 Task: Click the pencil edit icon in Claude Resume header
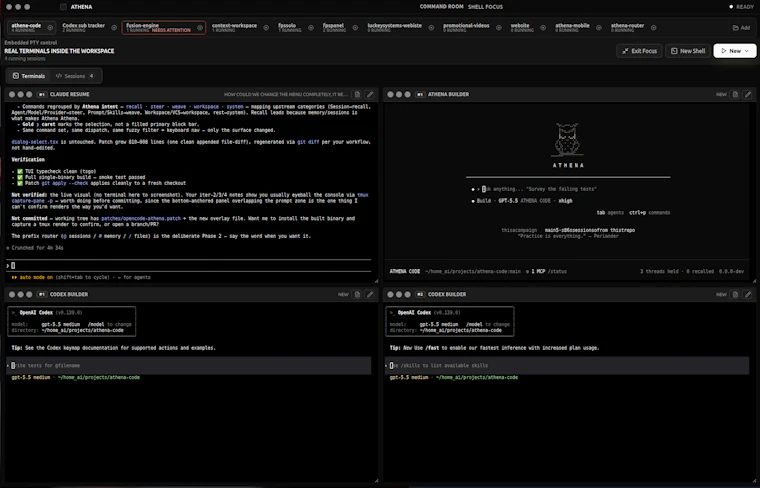[x=370, y=94]
